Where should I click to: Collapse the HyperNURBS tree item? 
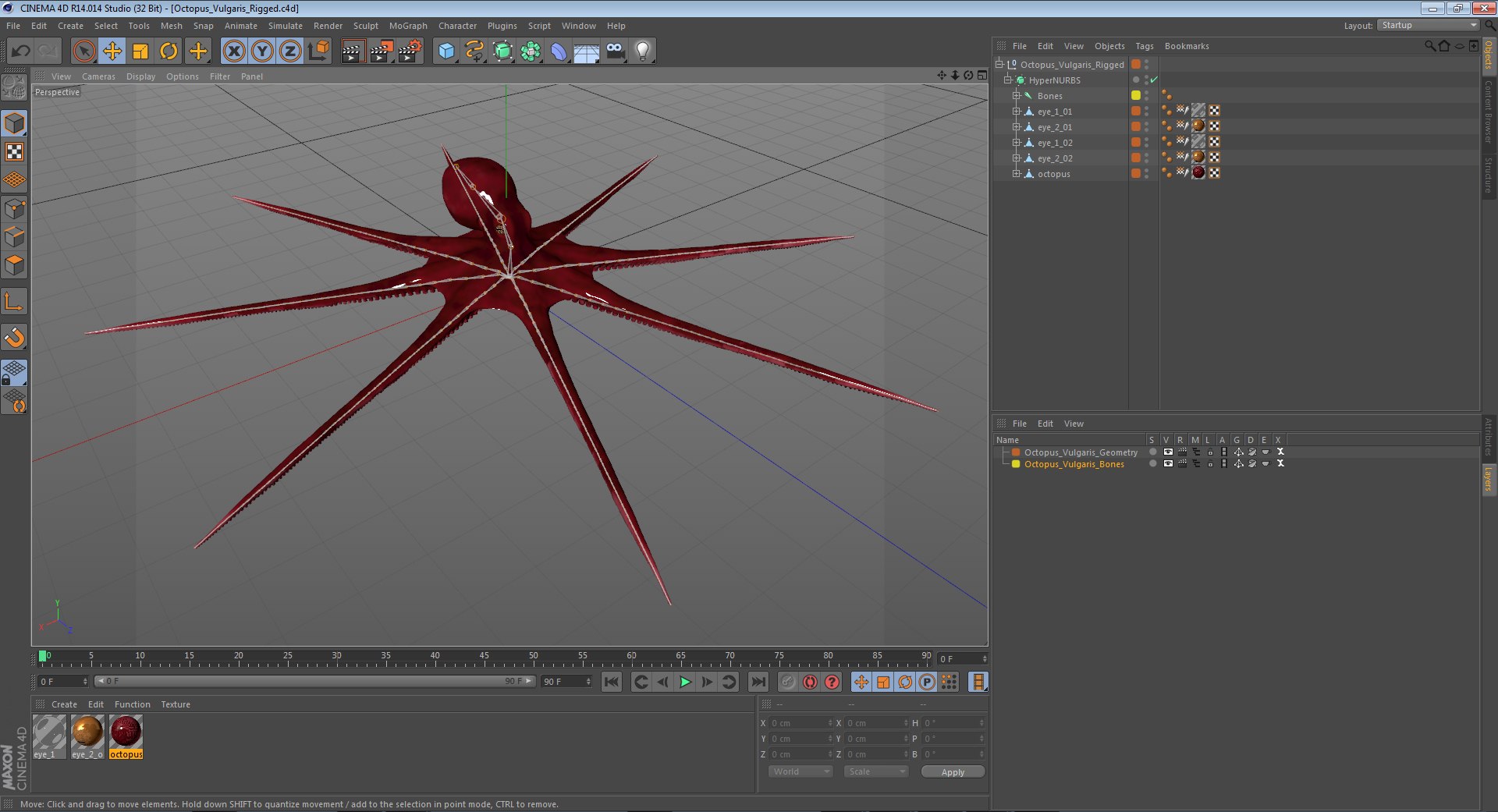coord(1007,80)
